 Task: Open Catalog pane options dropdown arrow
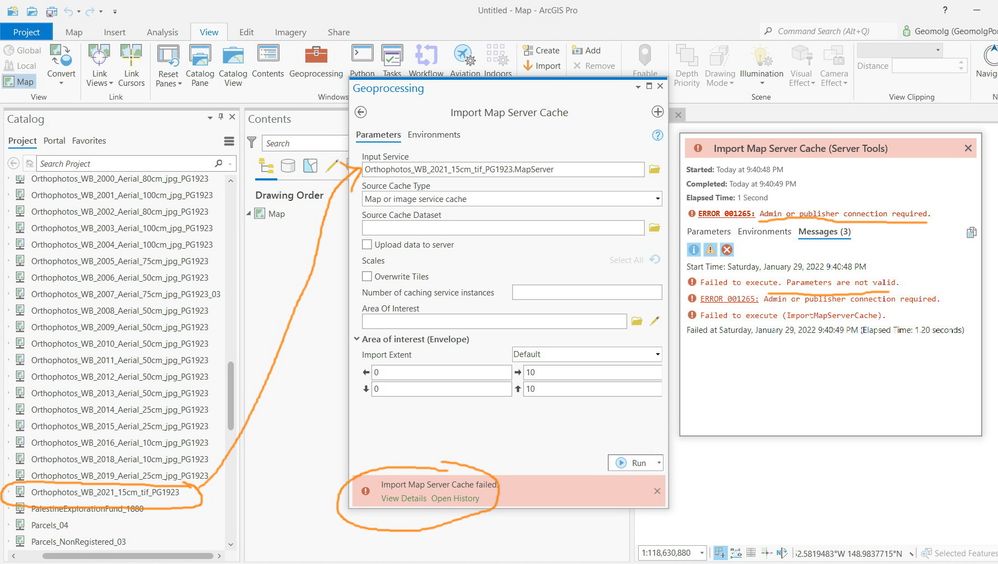pyautogui.click(x=210, y=118)
